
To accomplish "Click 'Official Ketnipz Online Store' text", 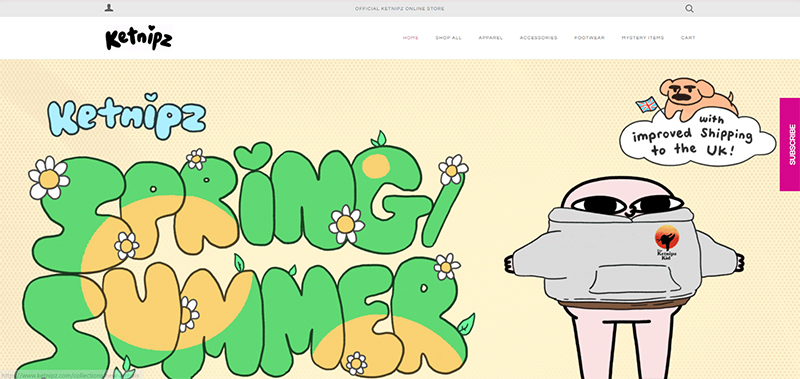I will (x=399, y=9).
